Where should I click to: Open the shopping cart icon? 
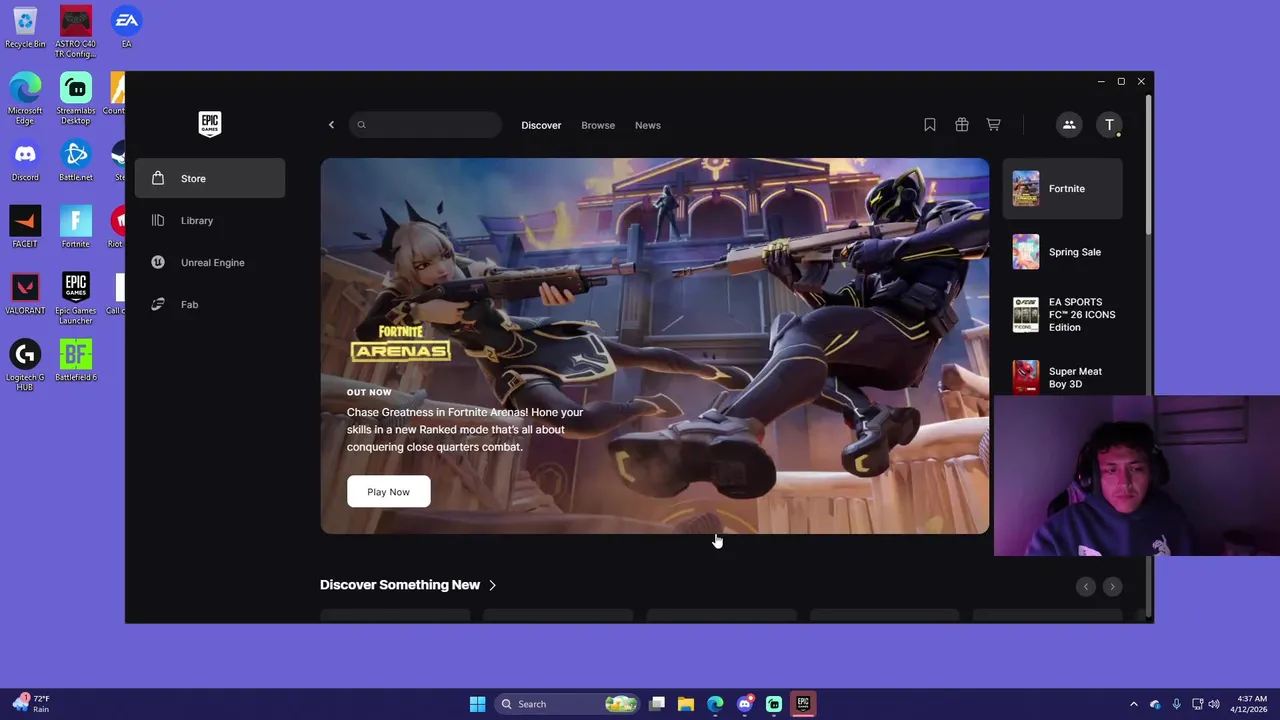993,125
